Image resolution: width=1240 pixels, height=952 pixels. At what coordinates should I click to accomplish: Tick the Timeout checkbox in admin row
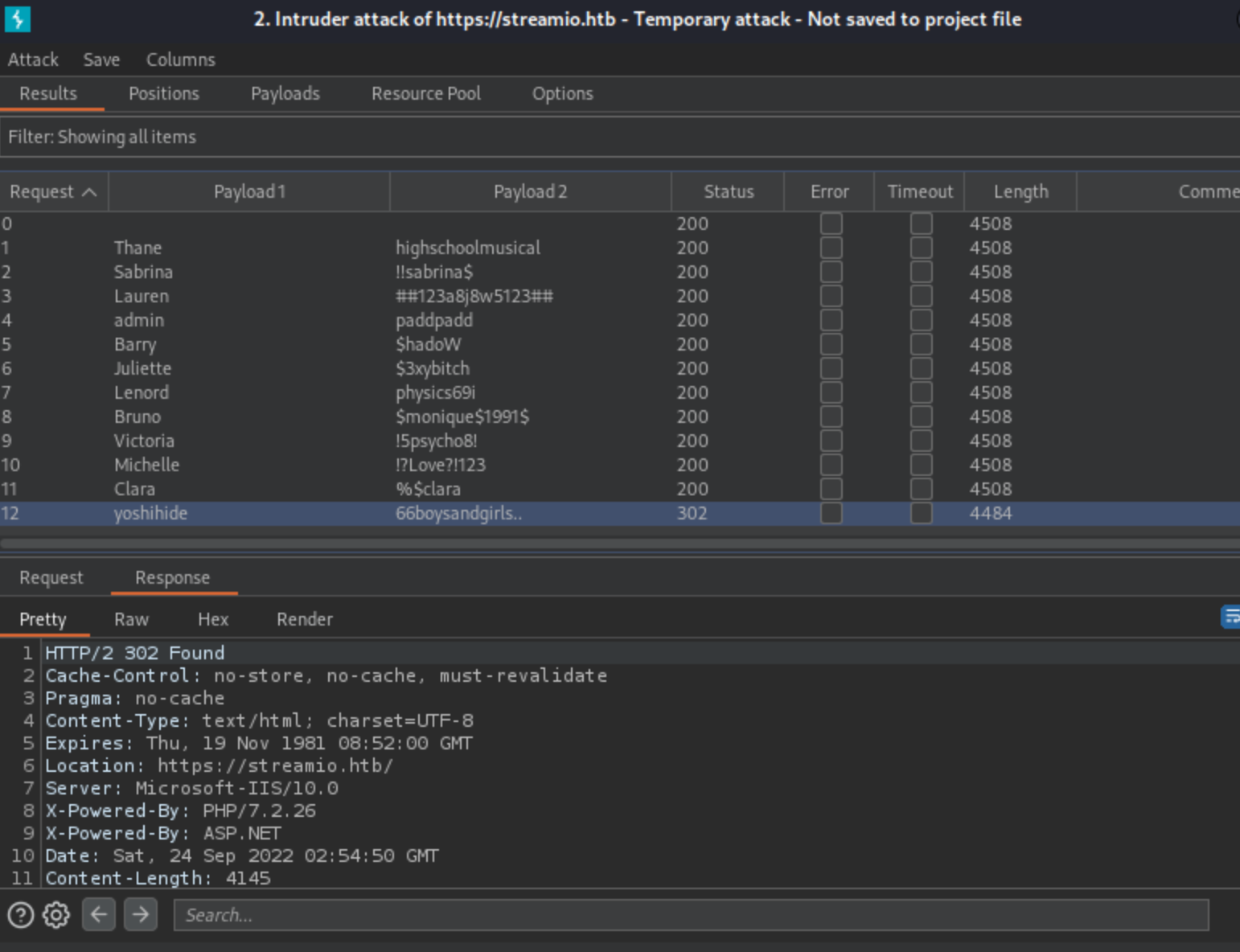click(922, 320)
